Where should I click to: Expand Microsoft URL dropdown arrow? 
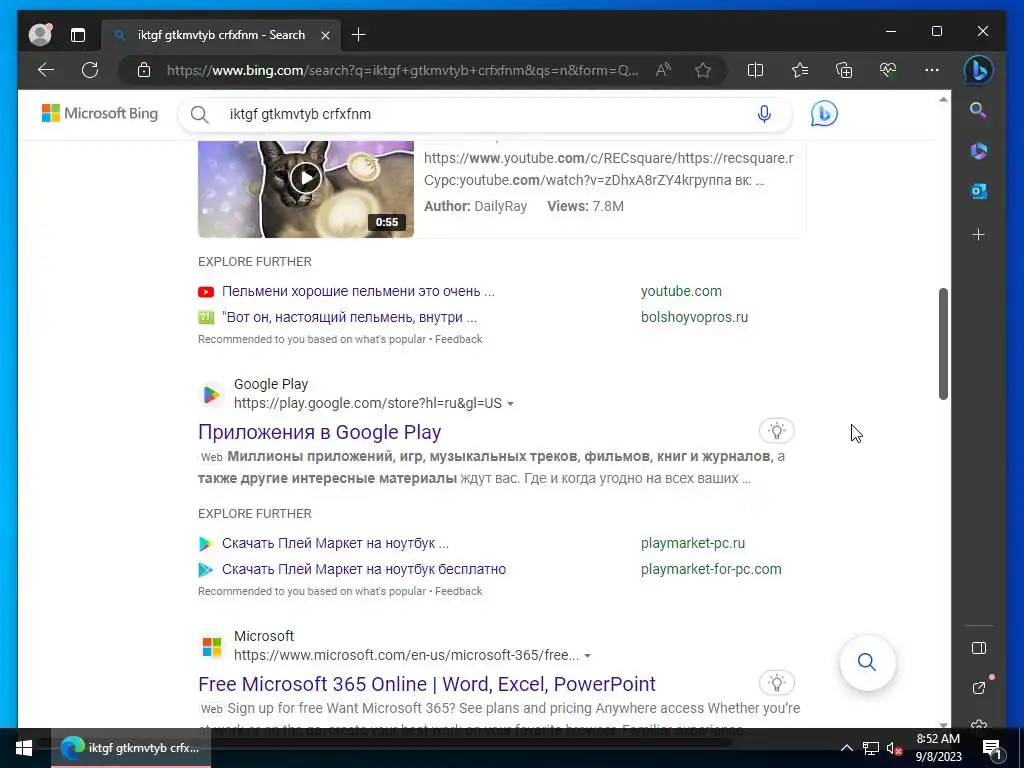tap(587, 656)
